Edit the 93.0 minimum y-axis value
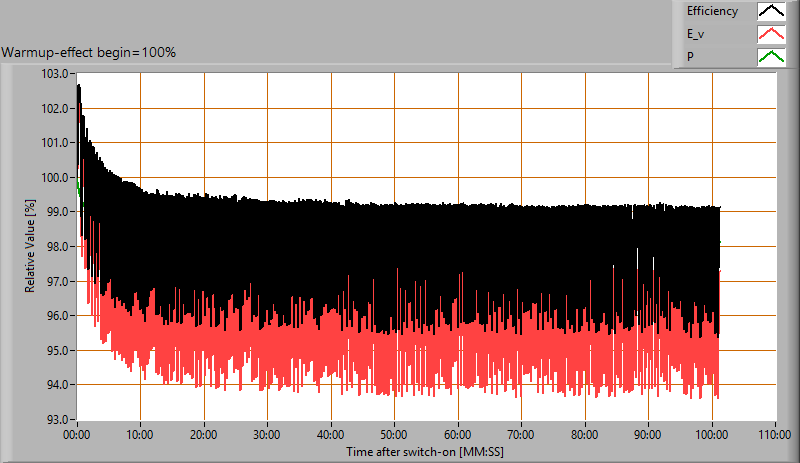The image size is (800, 463). click(54, 420)
